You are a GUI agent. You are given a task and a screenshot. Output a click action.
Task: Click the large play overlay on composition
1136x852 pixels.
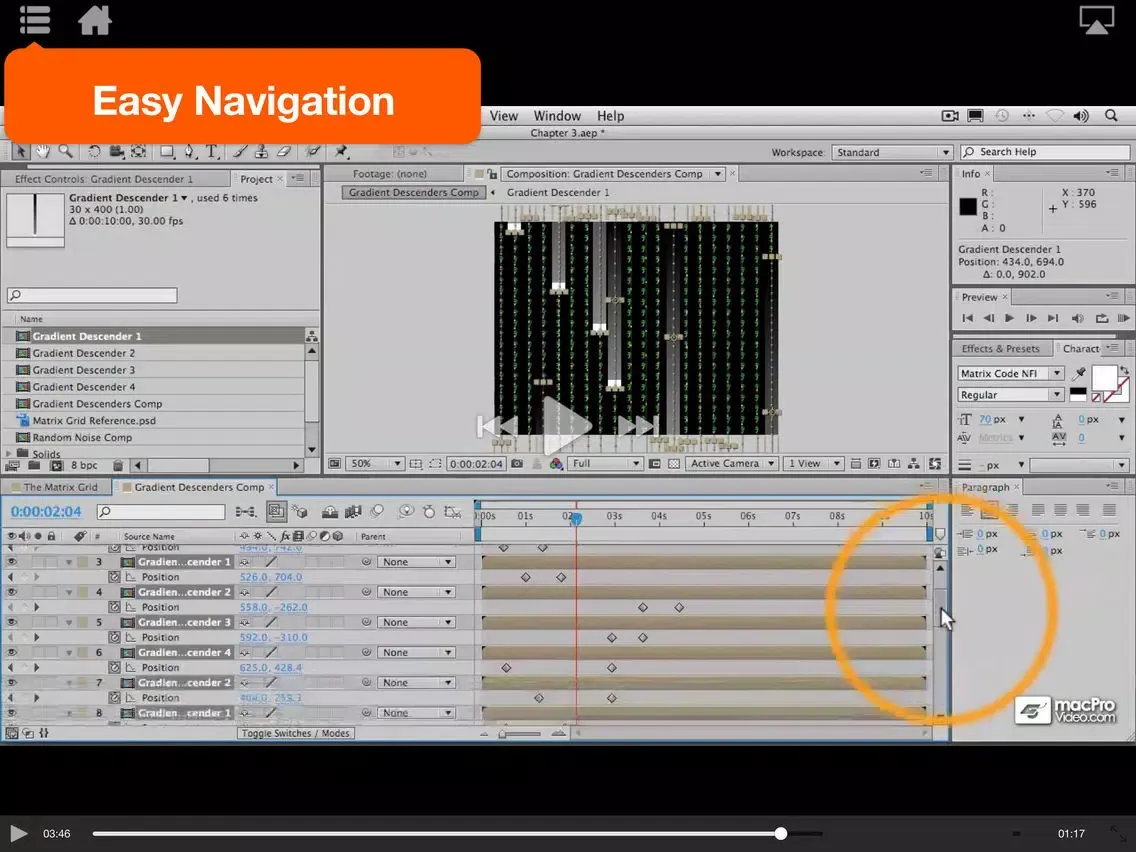pos(566,426)
